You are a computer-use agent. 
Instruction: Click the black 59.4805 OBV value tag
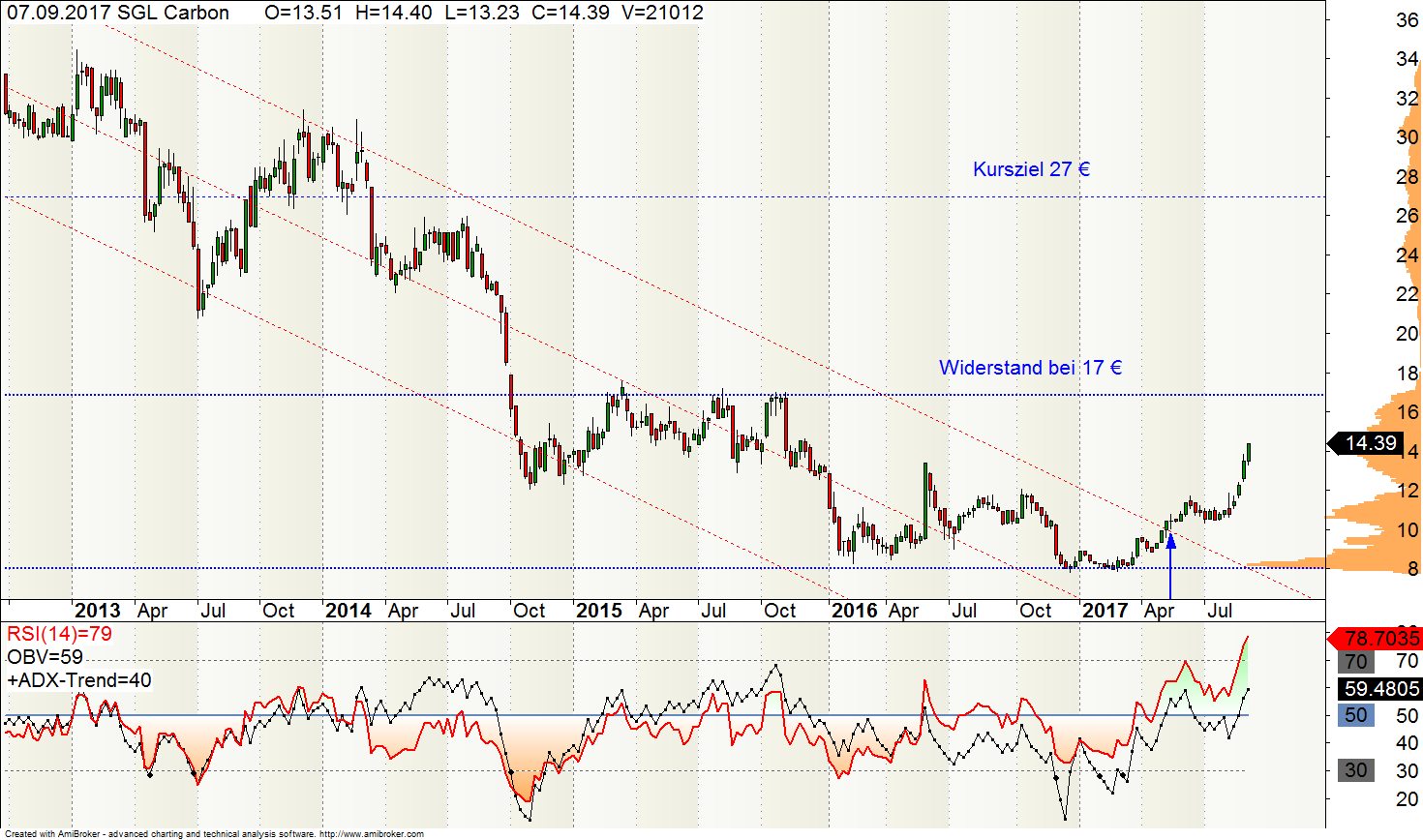coord(1381,689)
